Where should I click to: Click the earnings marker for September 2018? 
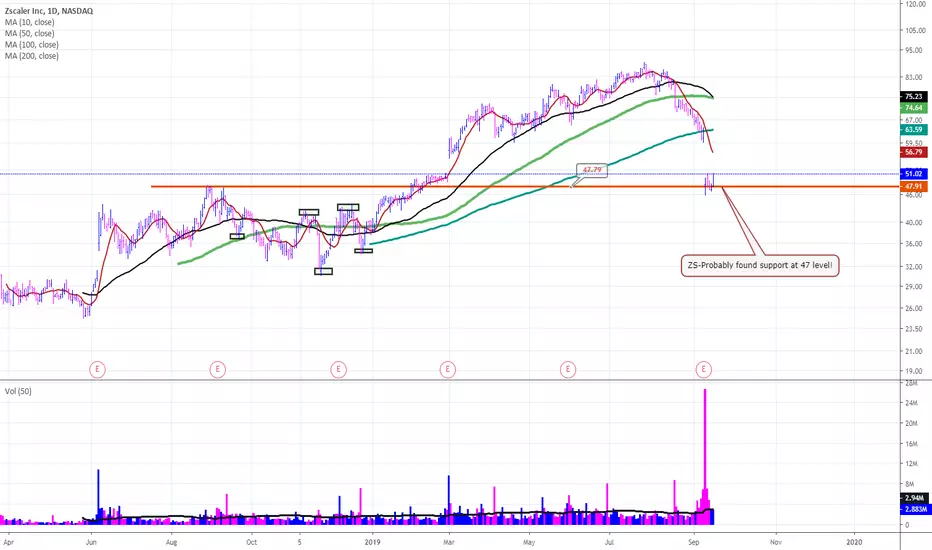[x=218, y=370]
